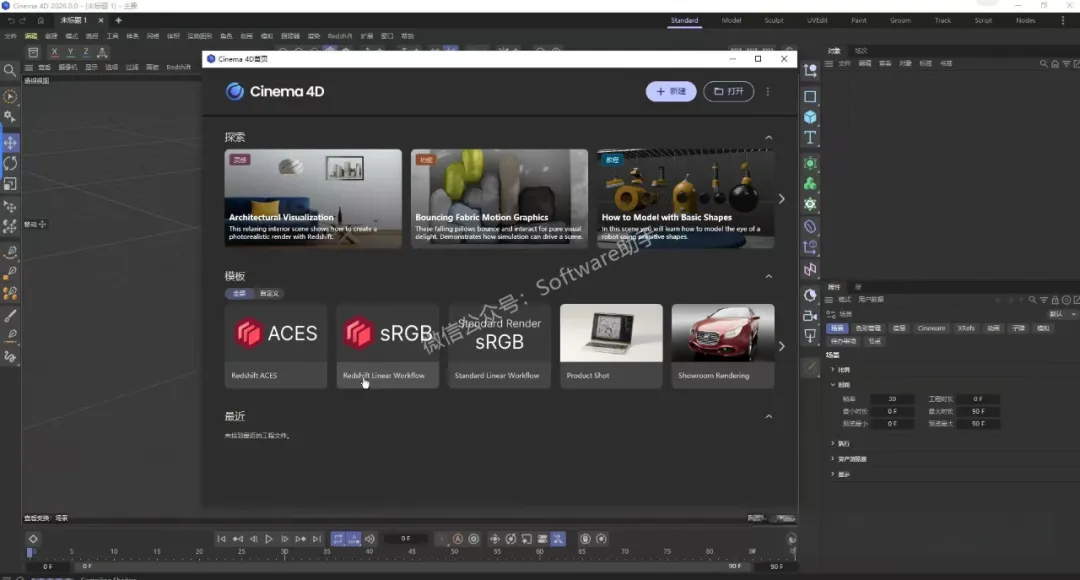Image resolution: width=1080 pixels, height=580 pixels.
Task: Click the coordinate system icon beside Z
Action: (102, 52)
